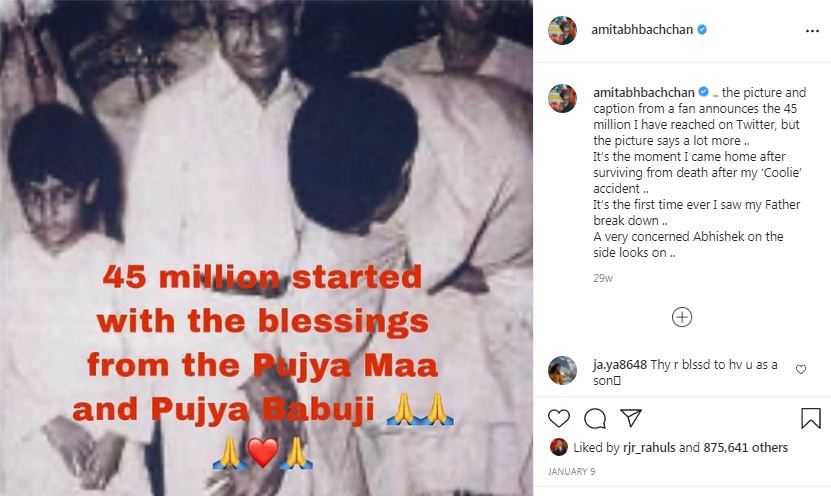
Task: Open rjr_rahuls small liker avatar
Action: (559, 447)
